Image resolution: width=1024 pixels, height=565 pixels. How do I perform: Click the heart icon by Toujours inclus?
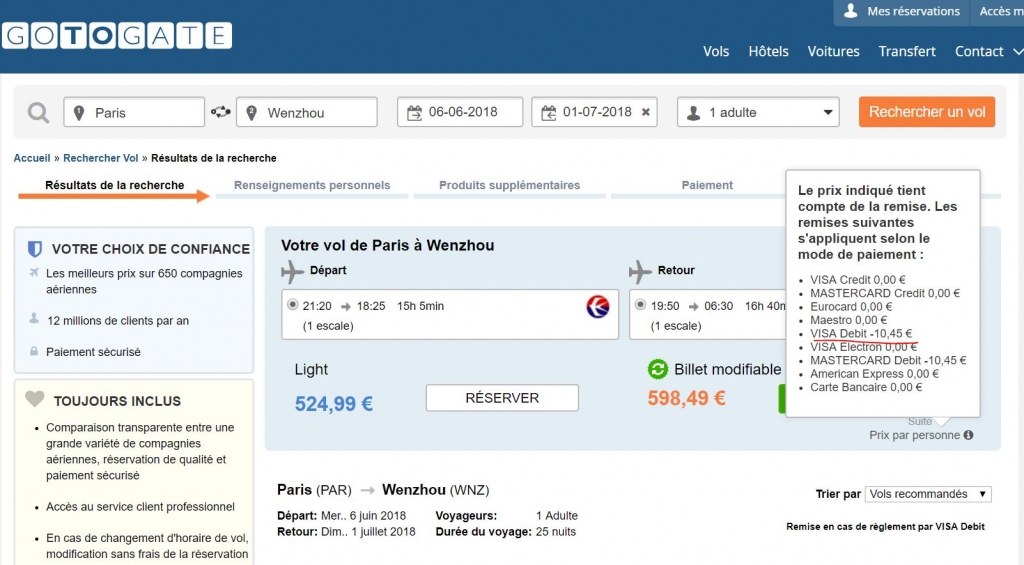click(35, 398)
